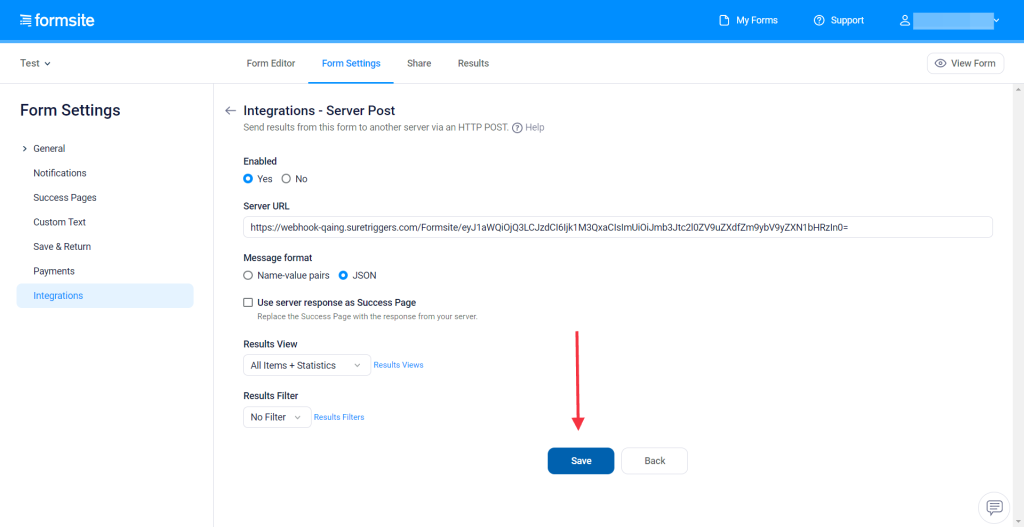Image resolution: width=1024 pixels, height=527 pixels.
Task: Click the back arrow beside Integrations title
Action: tap(230, 111)
